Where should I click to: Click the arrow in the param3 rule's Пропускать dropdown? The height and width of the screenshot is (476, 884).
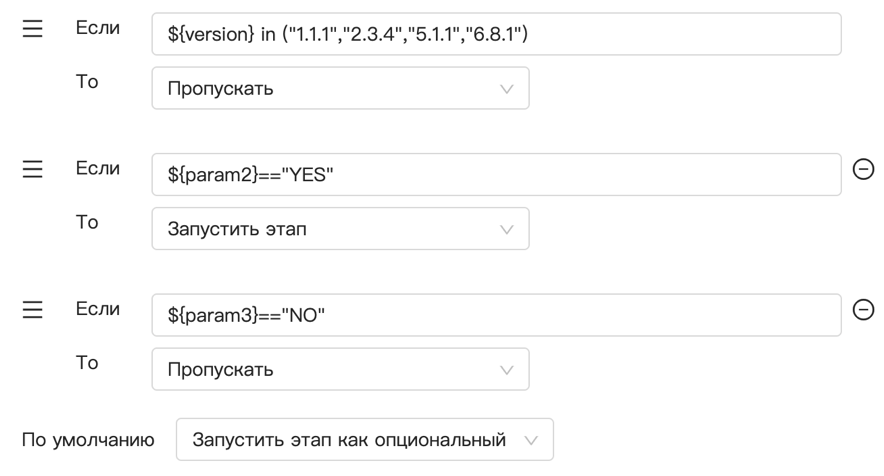click(507, 370)
